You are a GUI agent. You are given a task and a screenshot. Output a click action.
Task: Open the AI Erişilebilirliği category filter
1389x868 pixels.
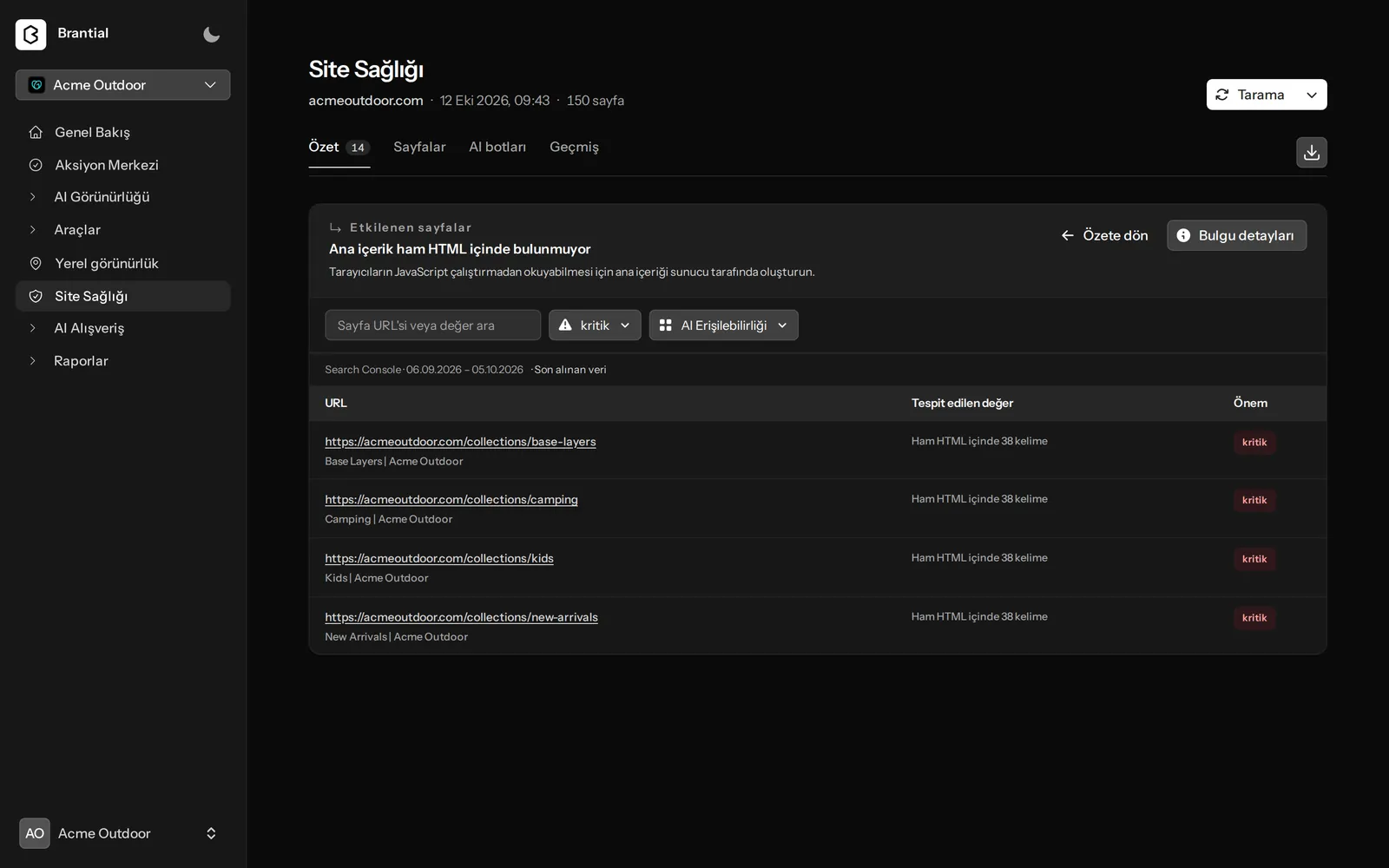pyautogui.click(x=724, y=325)
